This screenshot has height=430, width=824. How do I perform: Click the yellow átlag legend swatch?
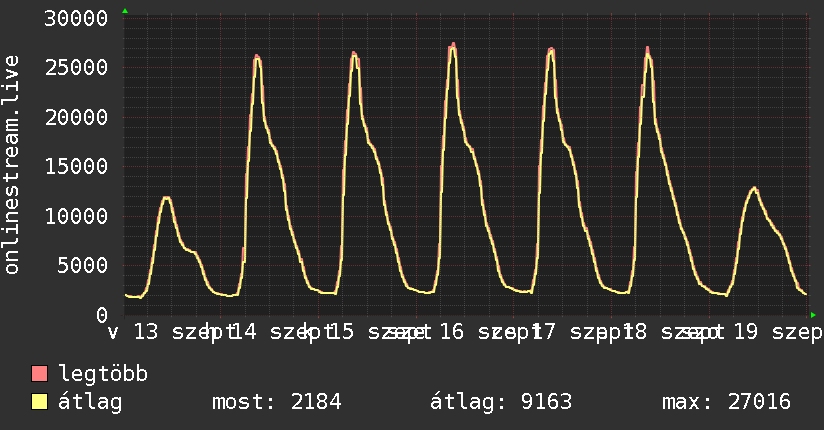[39, 402]
